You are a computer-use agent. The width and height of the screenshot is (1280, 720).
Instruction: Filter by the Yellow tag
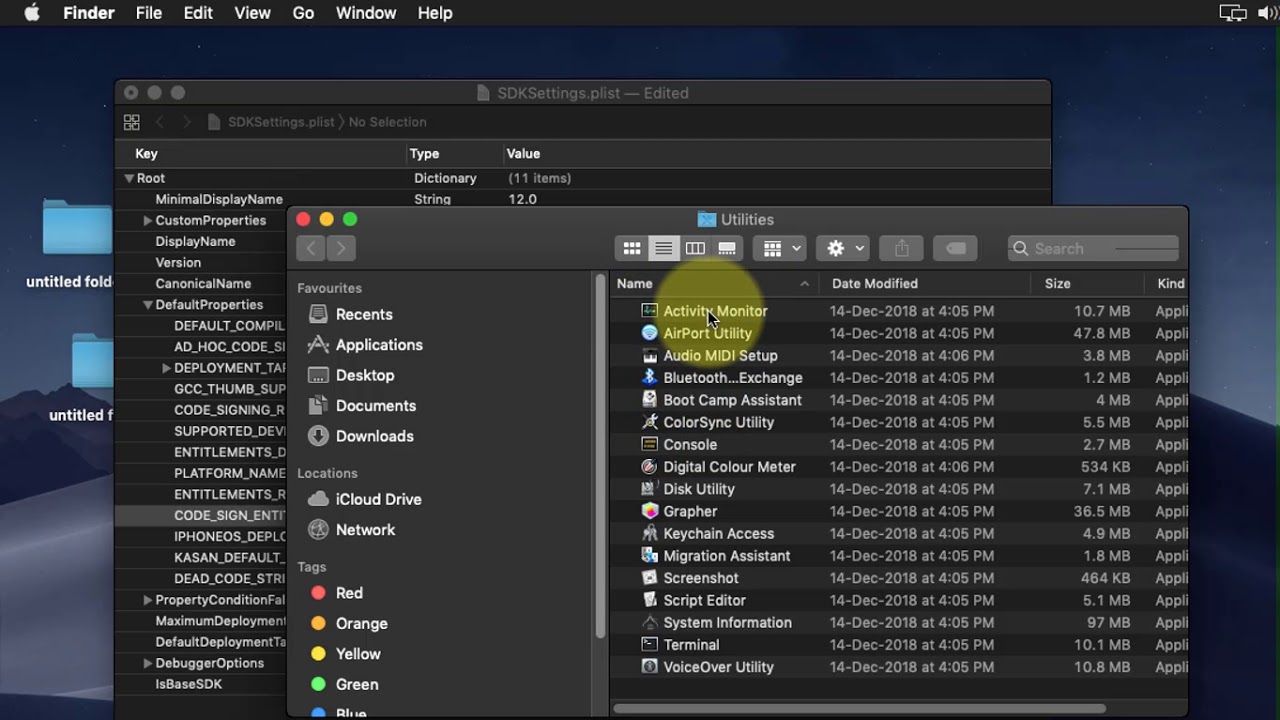pyautogui.click(x=345, y=654)
